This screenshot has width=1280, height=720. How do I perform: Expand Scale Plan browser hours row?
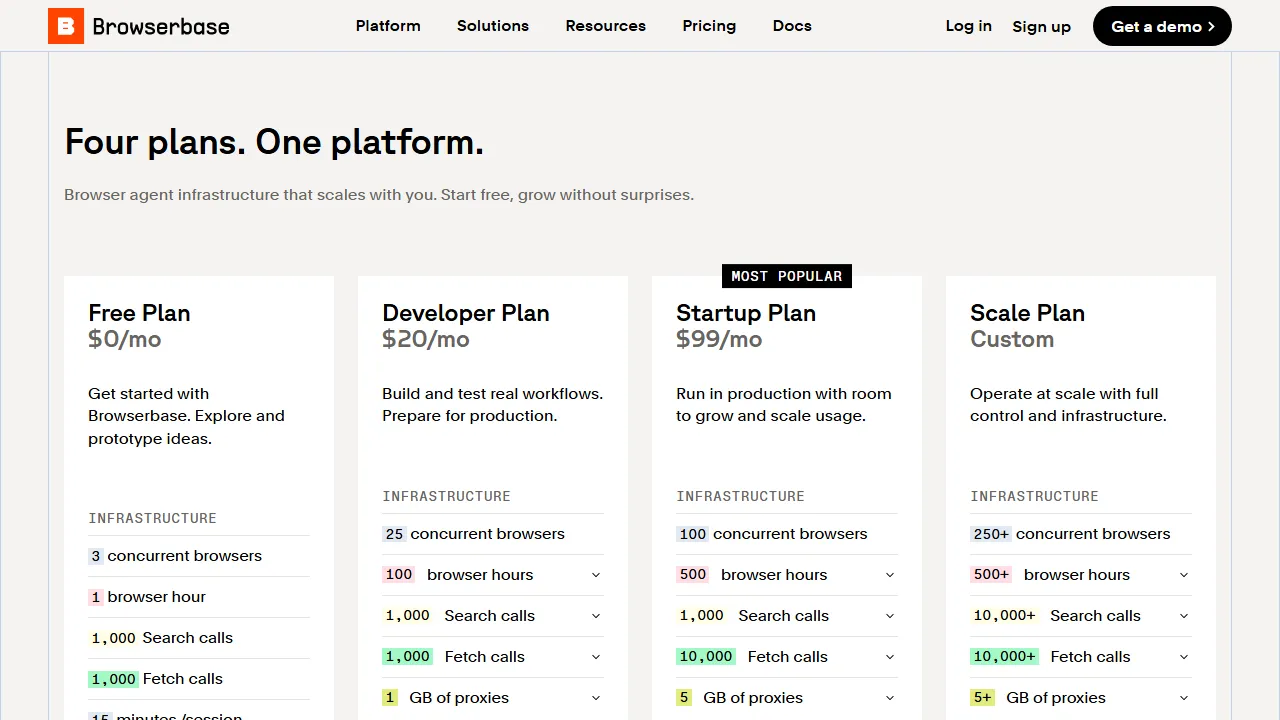tap(1081, 575)
